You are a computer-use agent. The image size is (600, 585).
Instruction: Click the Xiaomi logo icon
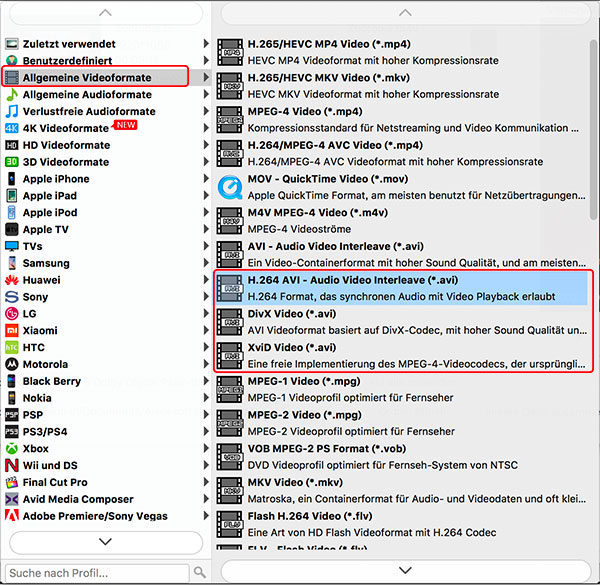pyautogui.click(x=12, y=330)
